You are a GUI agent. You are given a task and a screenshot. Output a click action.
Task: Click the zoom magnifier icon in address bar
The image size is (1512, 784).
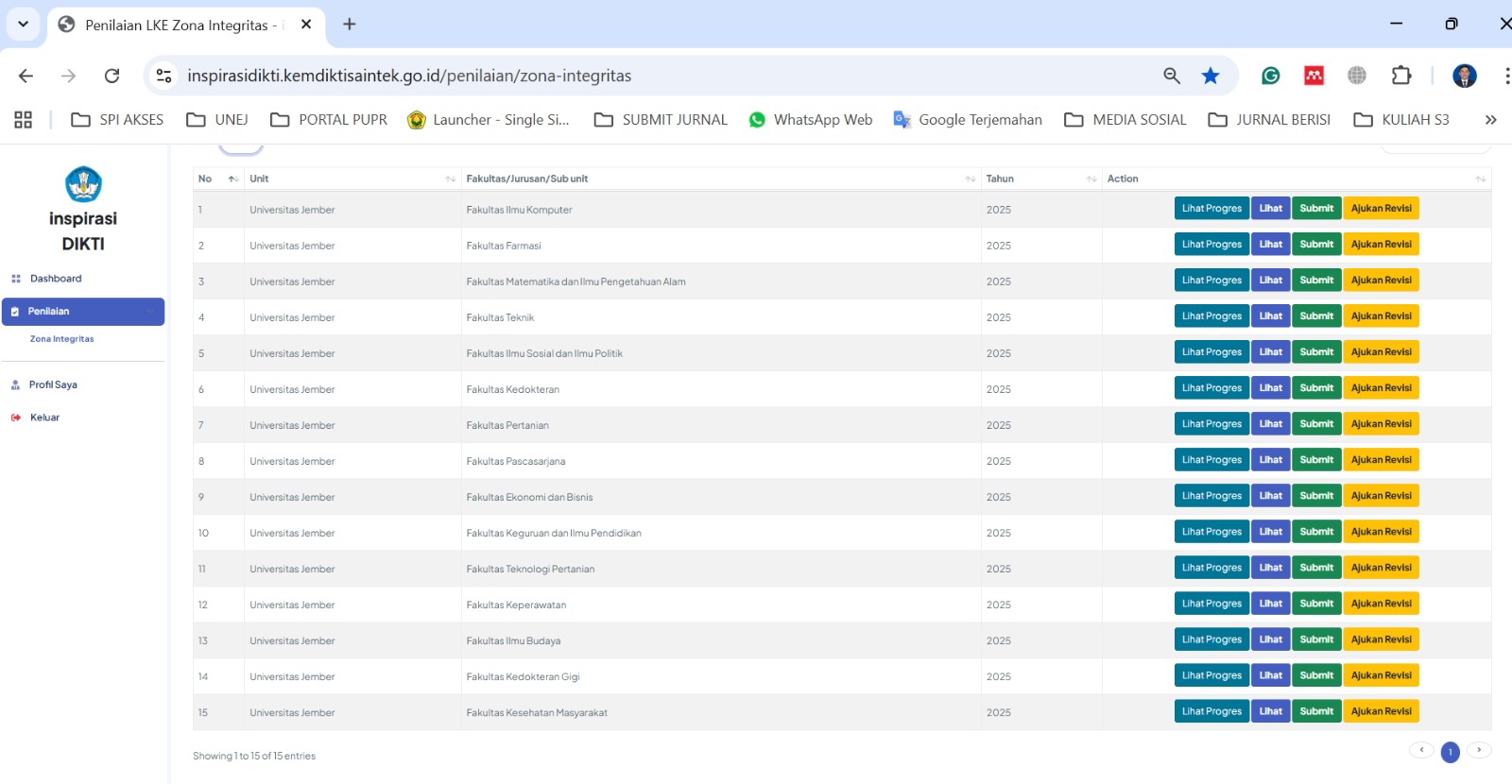(x=1171, y=76)
